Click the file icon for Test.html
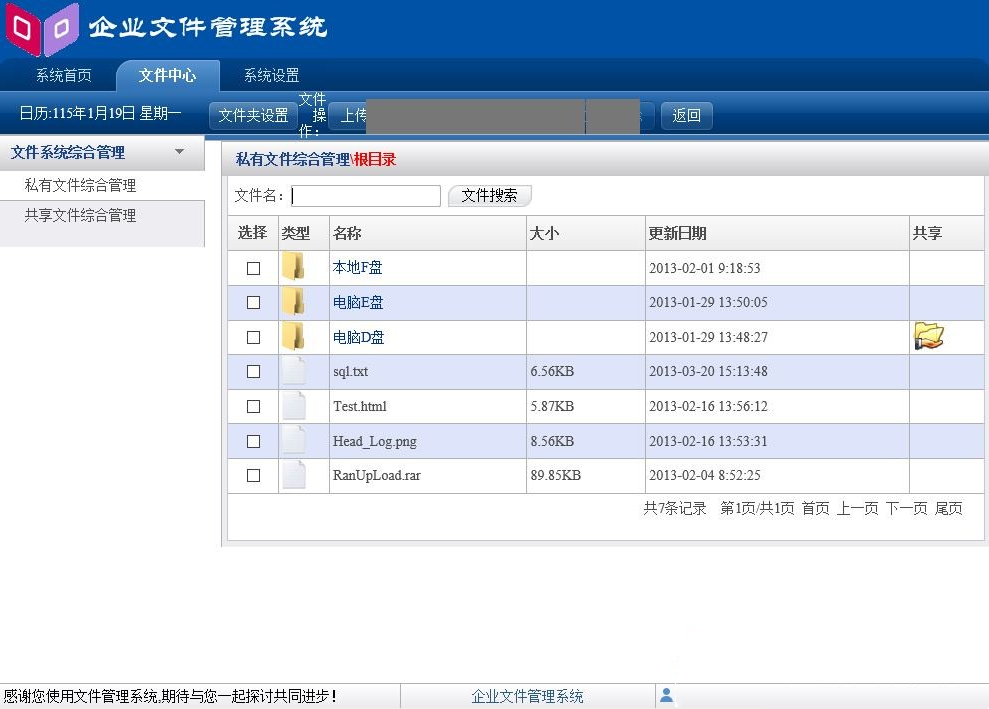Image resolution: width=989 pixels, height=709 pixels. [x=294, y=406]
